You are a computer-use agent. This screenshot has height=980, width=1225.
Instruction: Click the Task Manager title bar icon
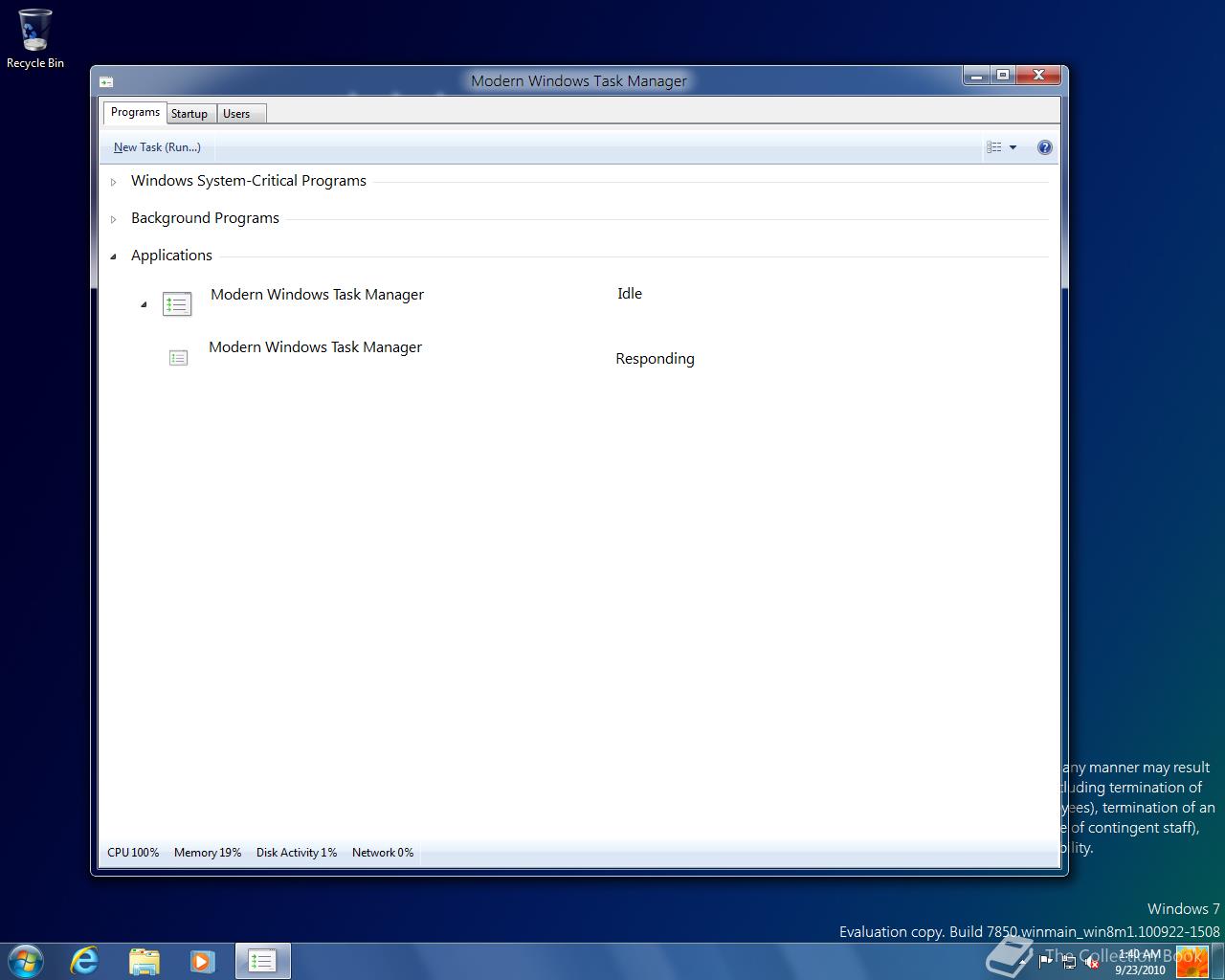[x=106, y=82]
